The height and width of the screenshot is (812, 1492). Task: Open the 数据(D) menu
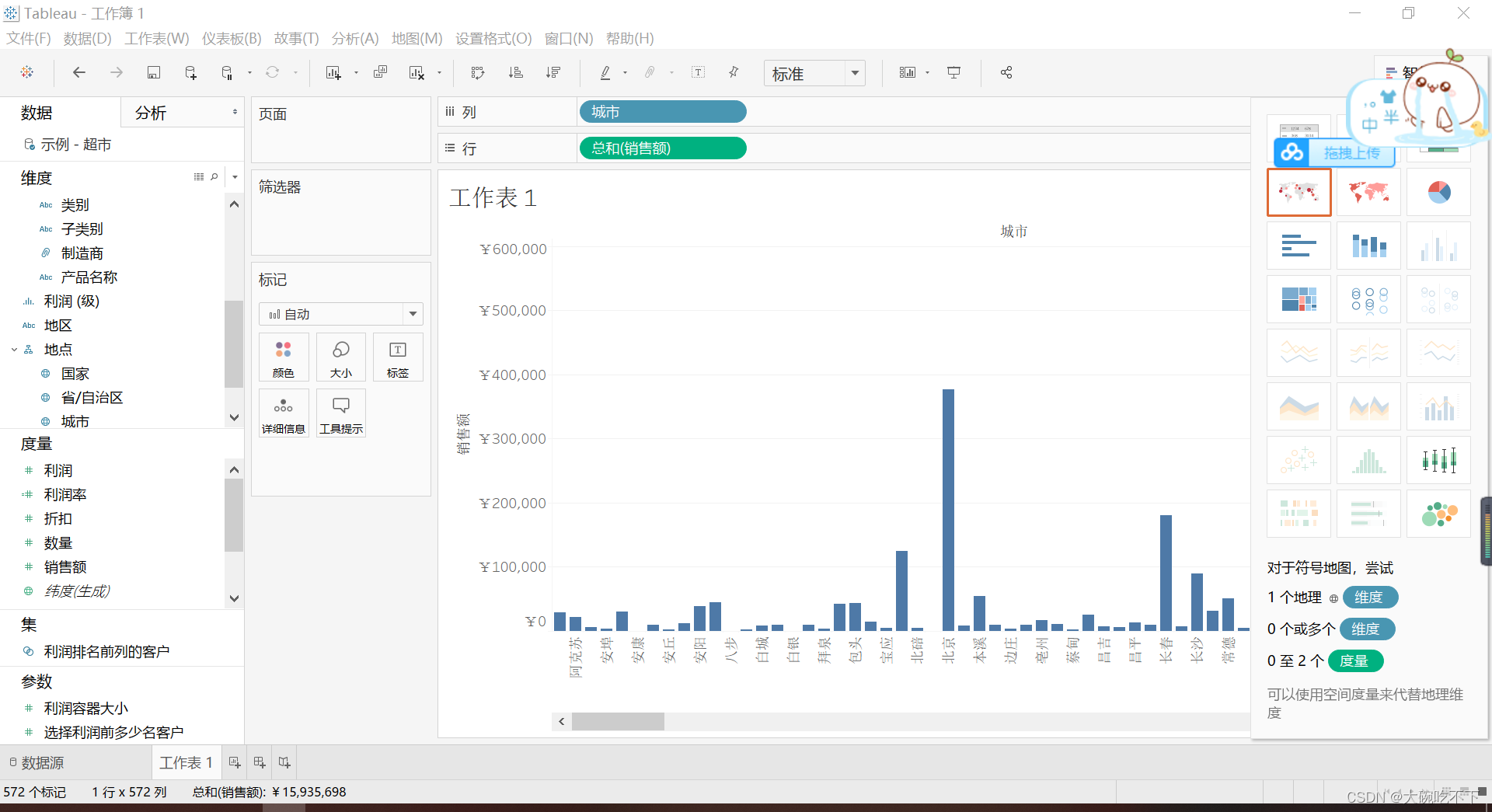87,38
